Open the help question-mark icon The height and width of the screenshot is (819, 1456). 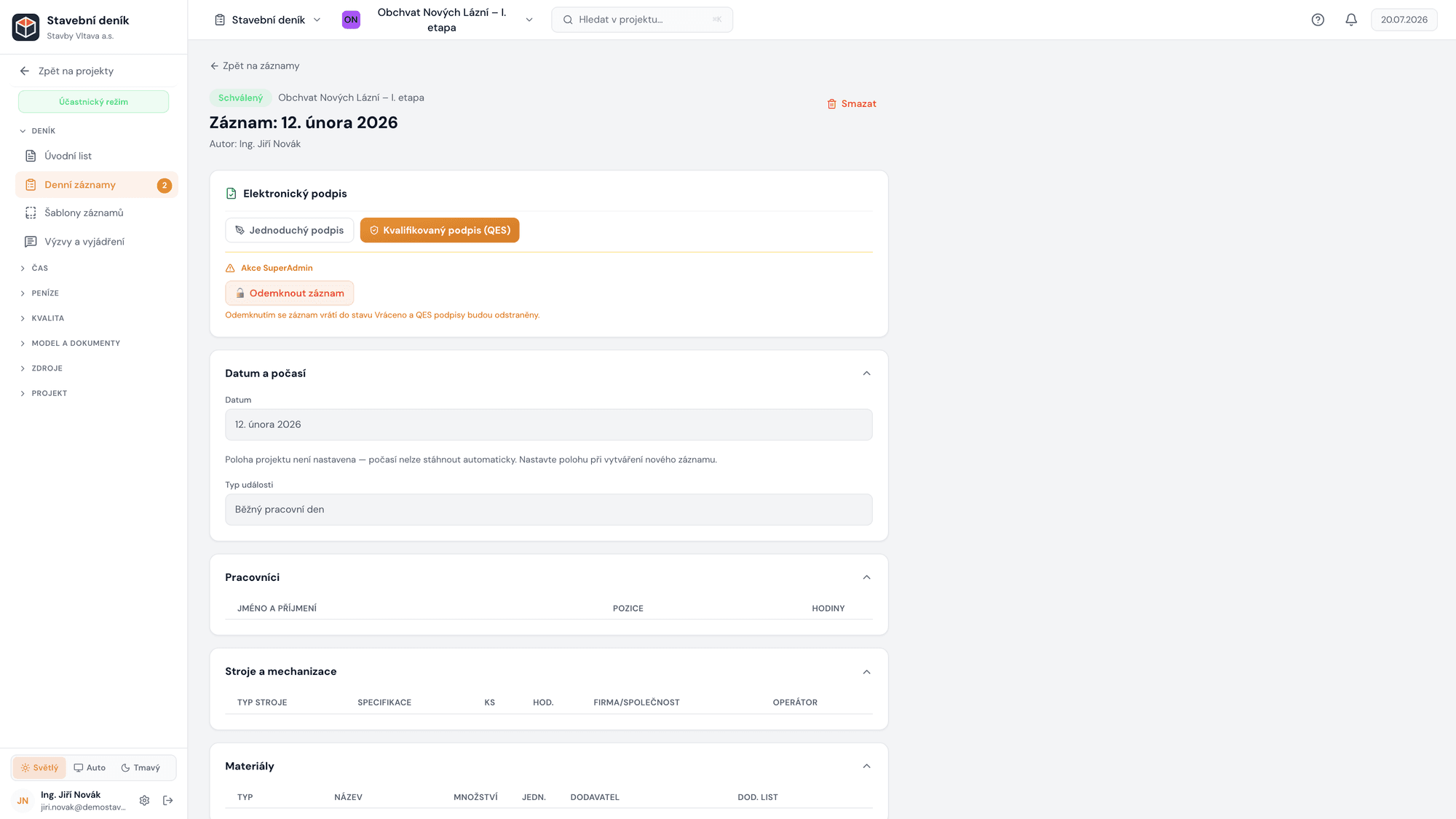click(x=1318, y=20)
